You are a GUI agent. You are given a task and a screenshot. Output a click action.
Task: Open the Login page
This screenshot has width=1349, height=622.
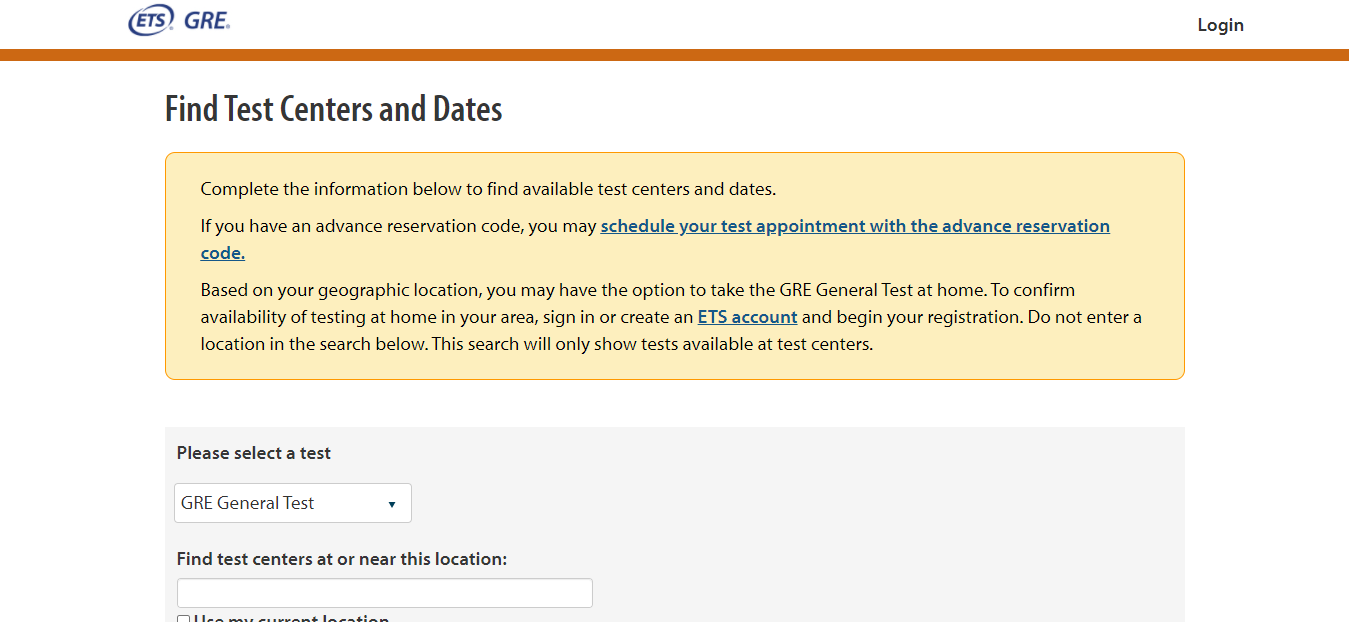coord(1220,25)
